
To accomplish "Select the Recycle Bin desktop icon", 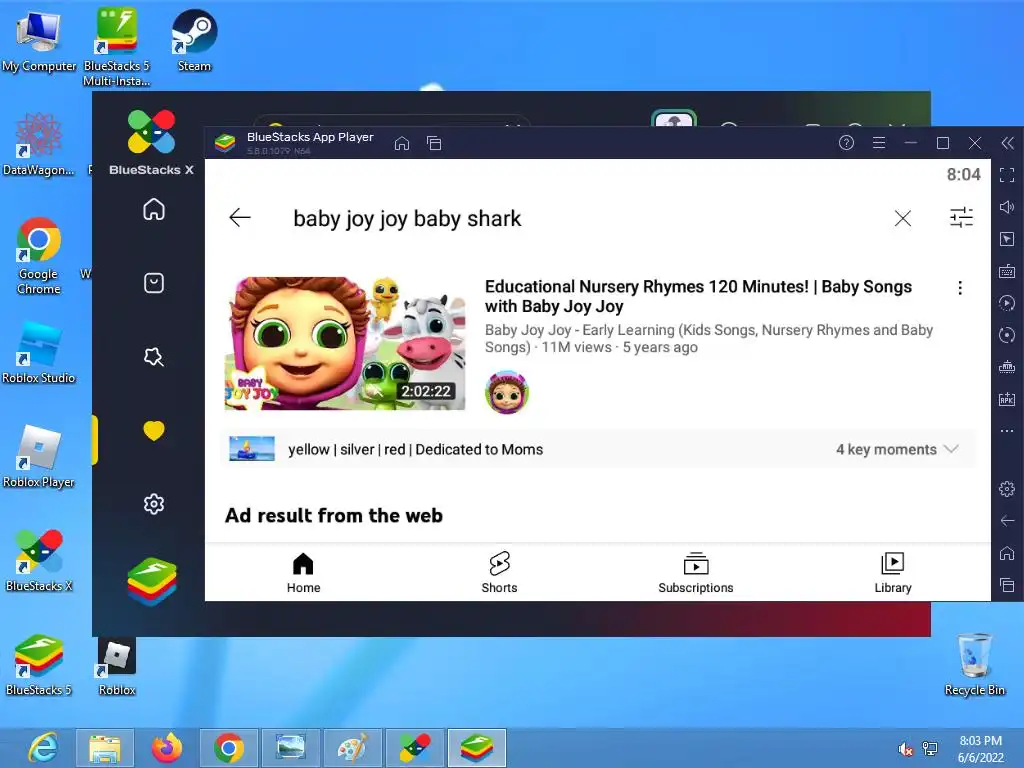I will tap(974, 664).
